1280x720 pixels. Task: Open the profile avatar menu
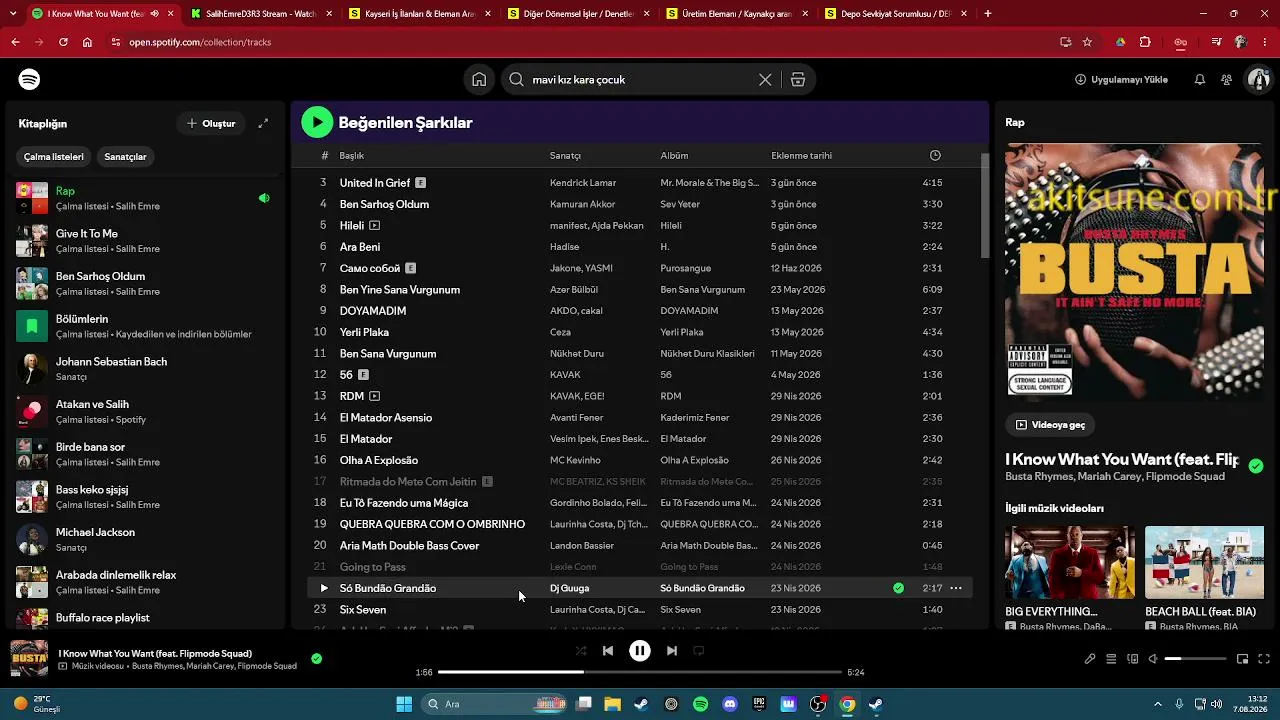point(1257,80)
